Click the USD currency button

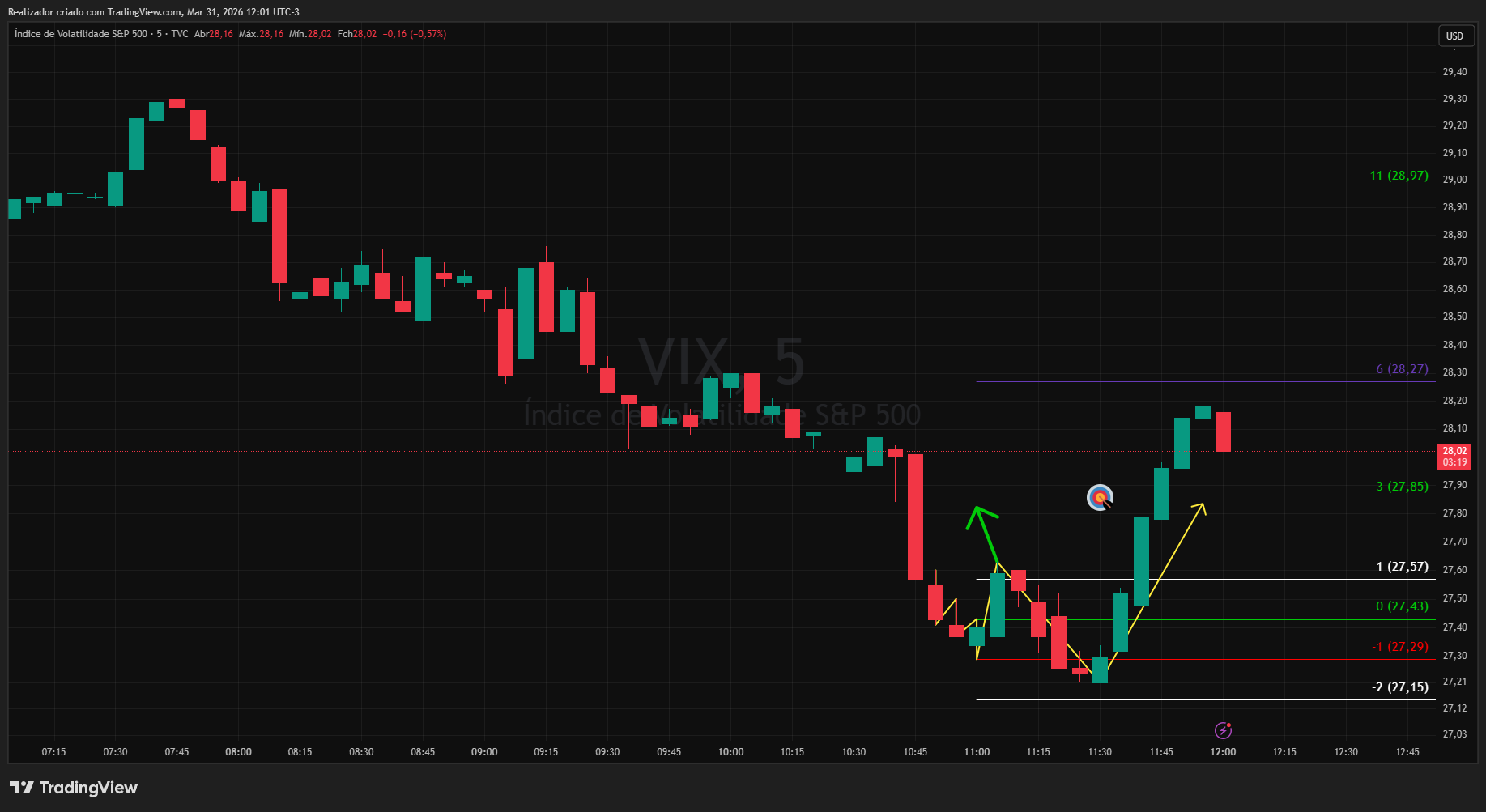point(1455,36)
